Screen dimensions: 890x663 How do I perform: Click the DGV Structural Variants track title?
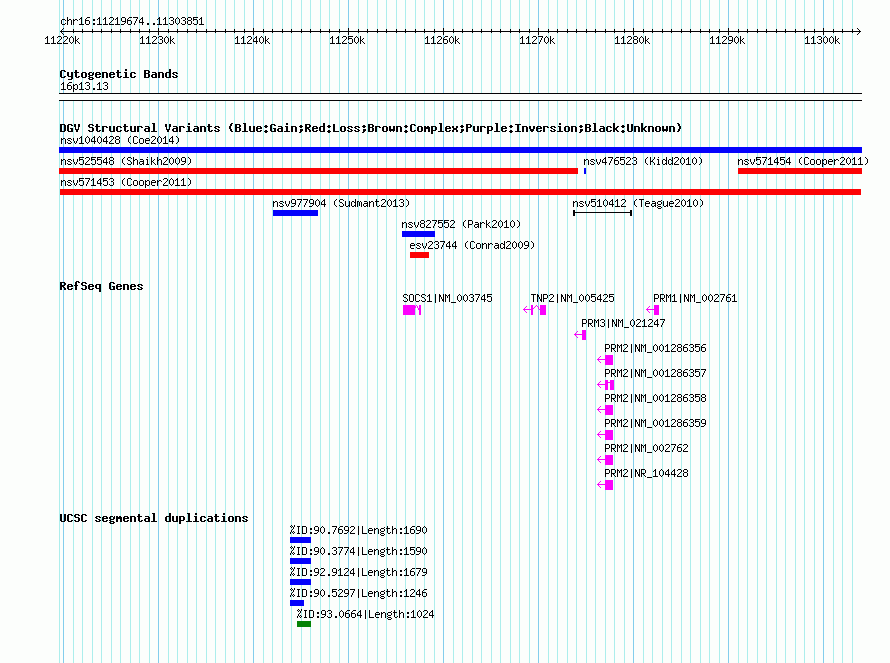coord(371,128)
